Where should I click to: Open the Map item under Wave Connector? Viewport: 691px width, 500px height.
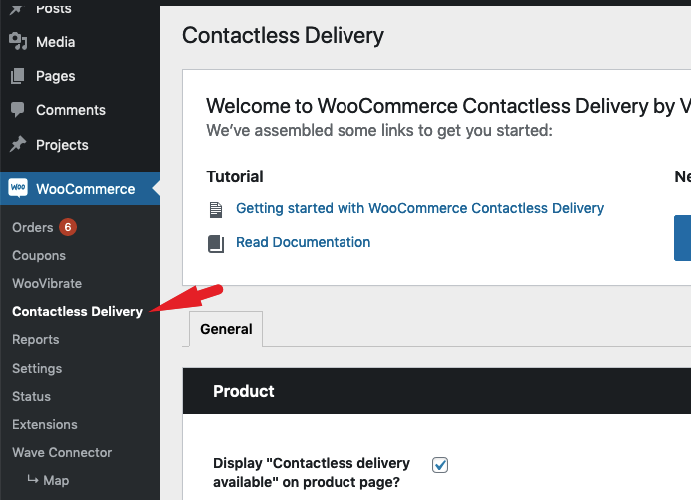pyautogui.click(x=48, y=480)
